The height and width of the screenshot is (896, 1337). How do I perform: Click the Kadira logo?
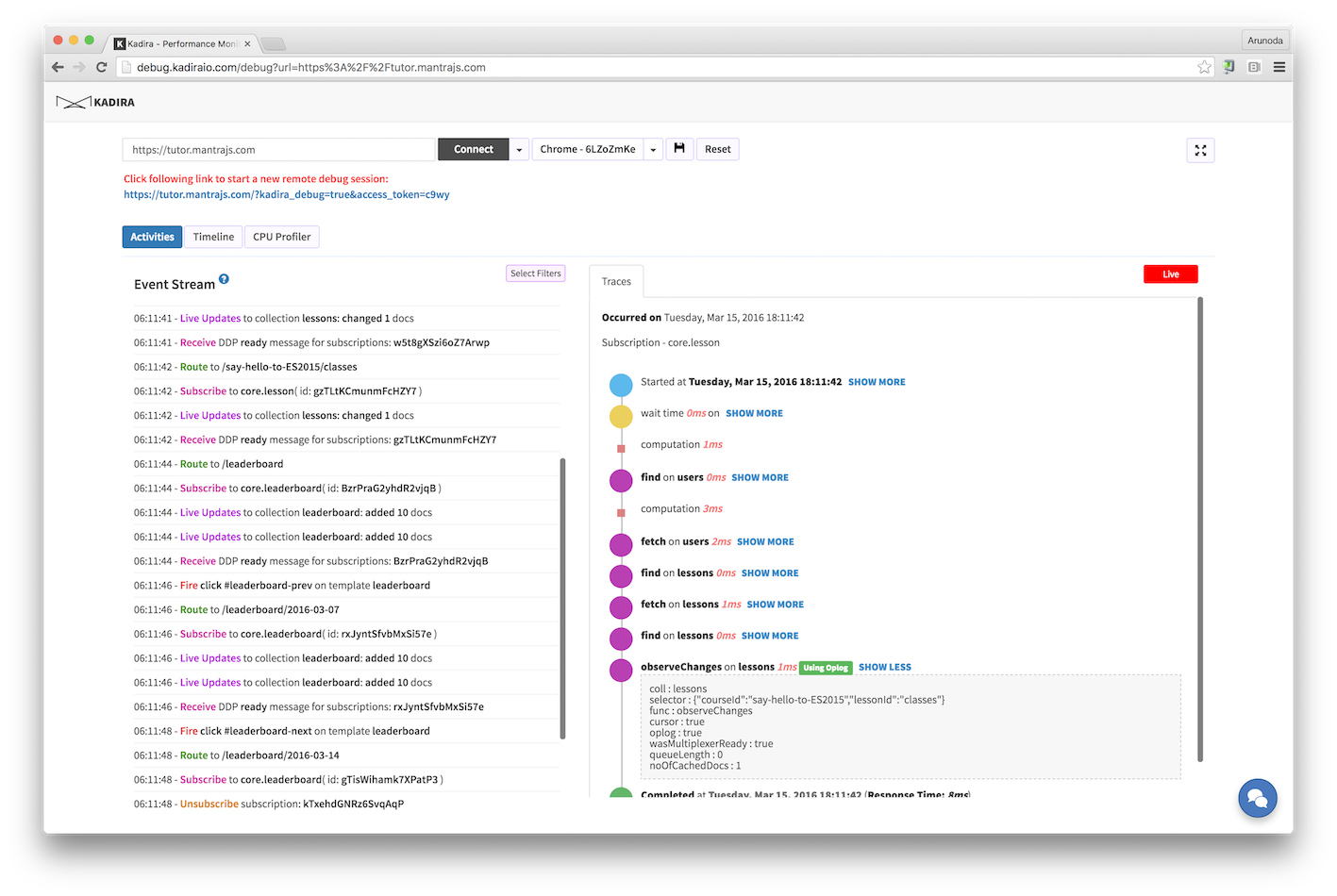pyautogui.click(x=94, y=102)
